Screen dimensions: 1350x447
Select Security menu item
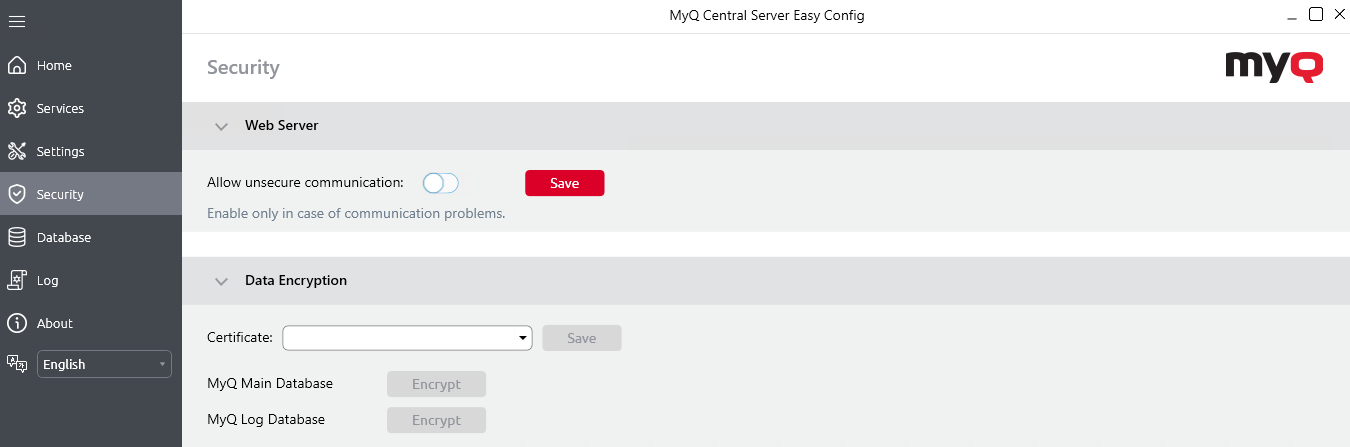point(91,194)
